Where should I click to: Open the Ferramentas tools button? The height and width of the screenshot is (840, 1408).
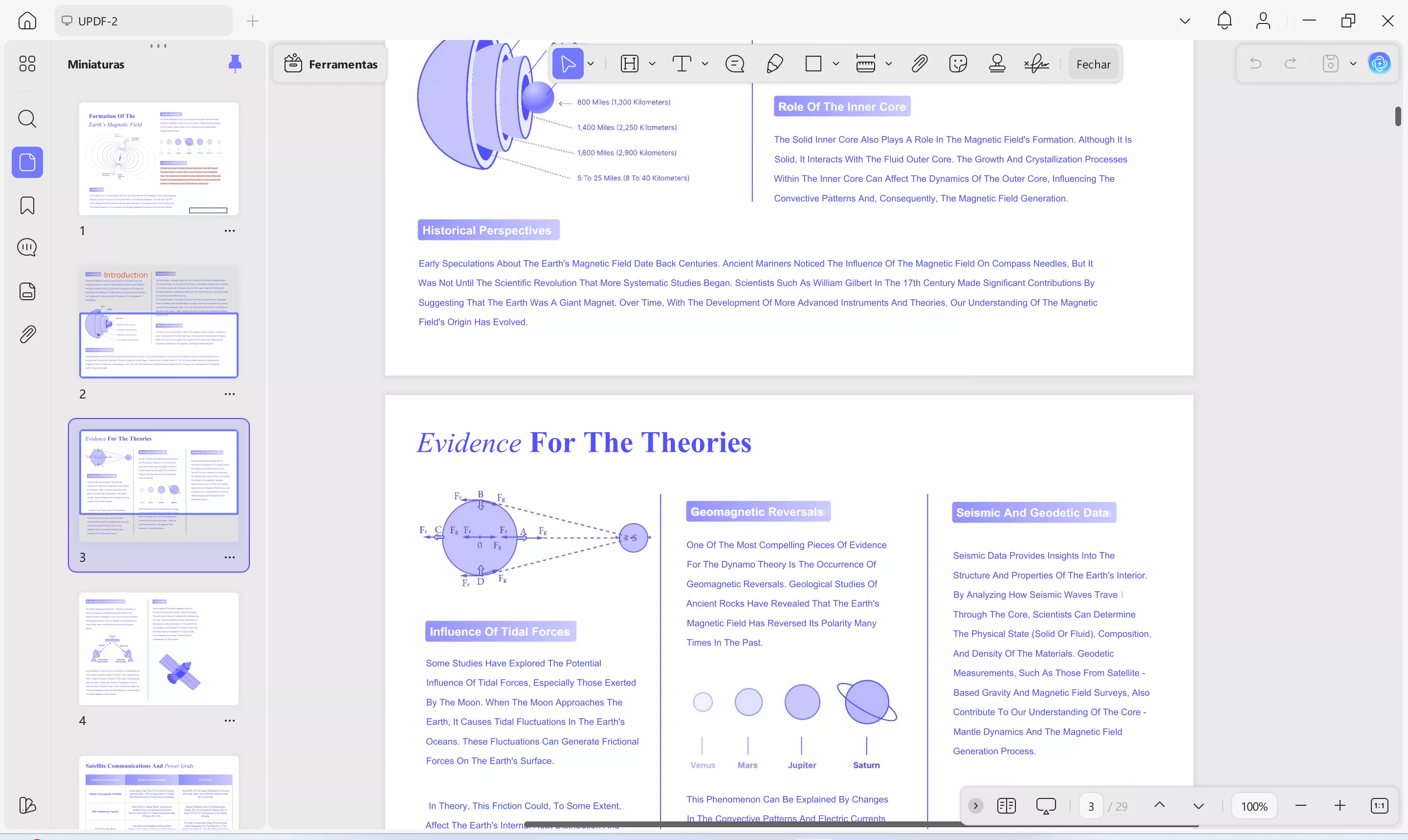click(x=330, y=64)
